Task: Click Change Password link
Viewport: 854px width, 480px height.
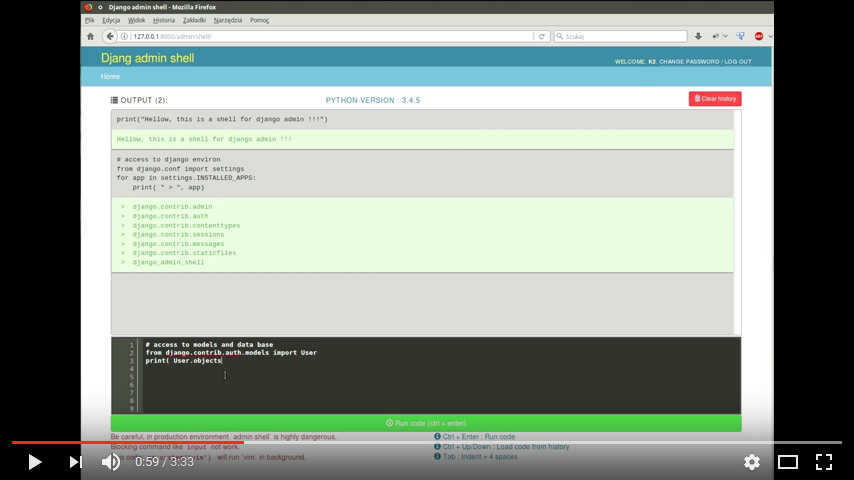Action: (689, 62)
